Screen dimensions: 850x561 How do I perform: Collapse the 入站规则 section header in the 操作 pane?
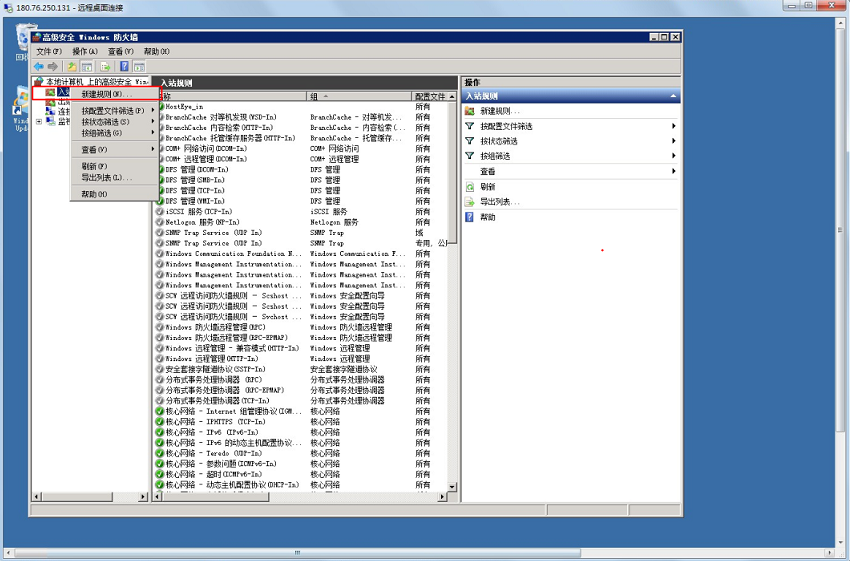(x=673, y=96)
